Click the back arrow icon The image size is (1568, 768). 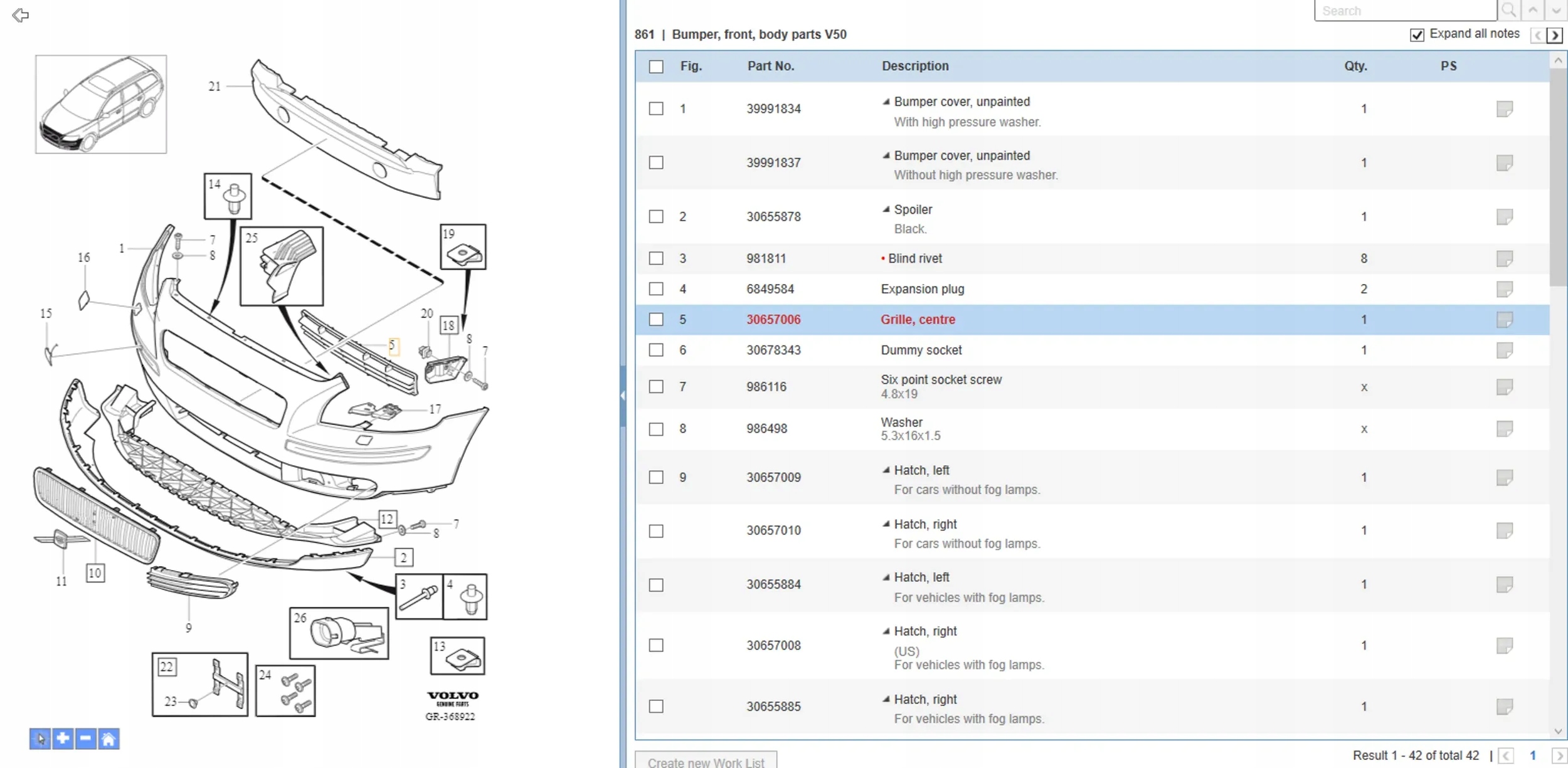20,15
